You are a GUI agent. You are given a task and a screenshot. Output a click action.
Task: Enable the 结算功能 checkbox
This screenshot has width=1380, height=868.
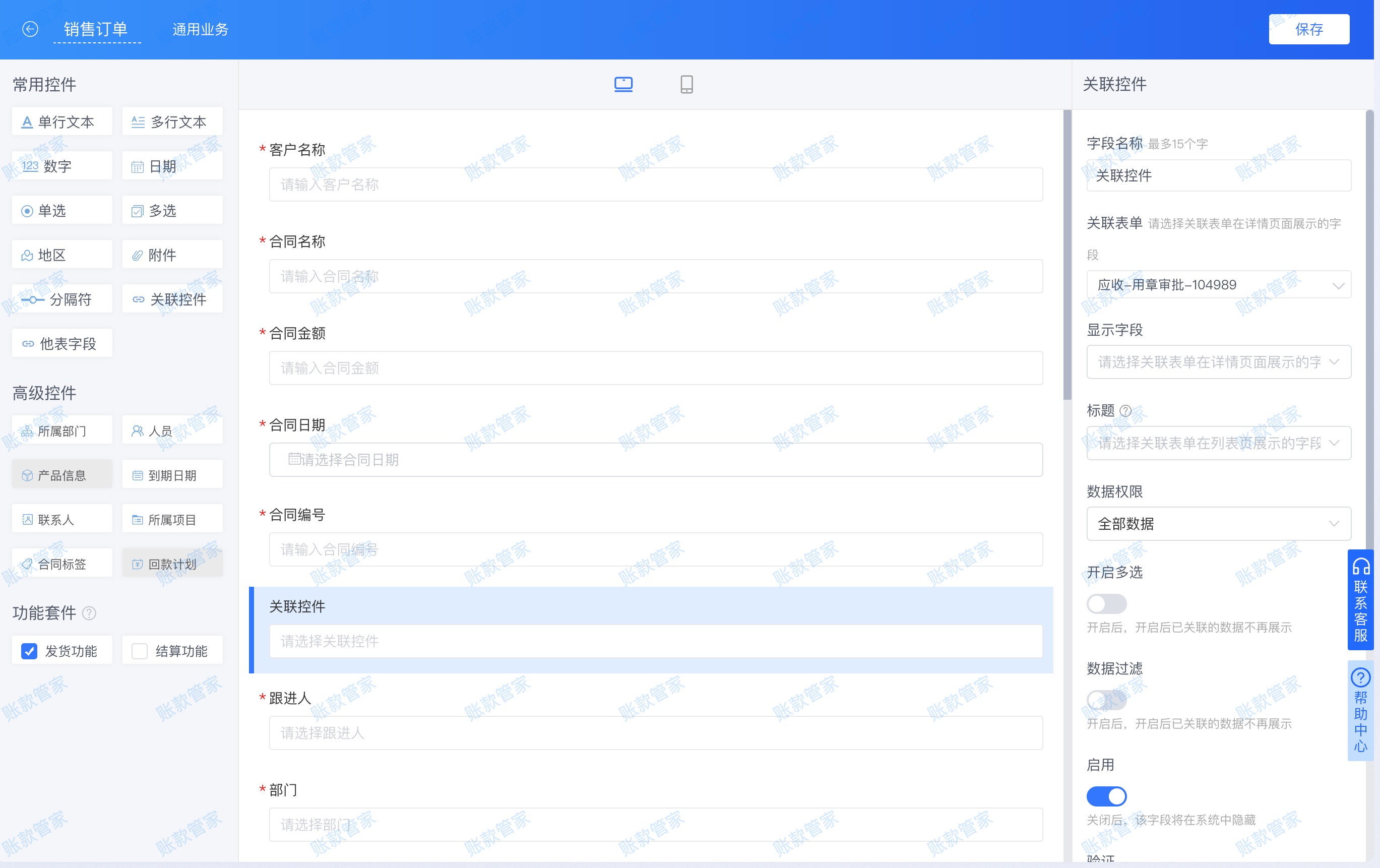[x=139, y=651]
